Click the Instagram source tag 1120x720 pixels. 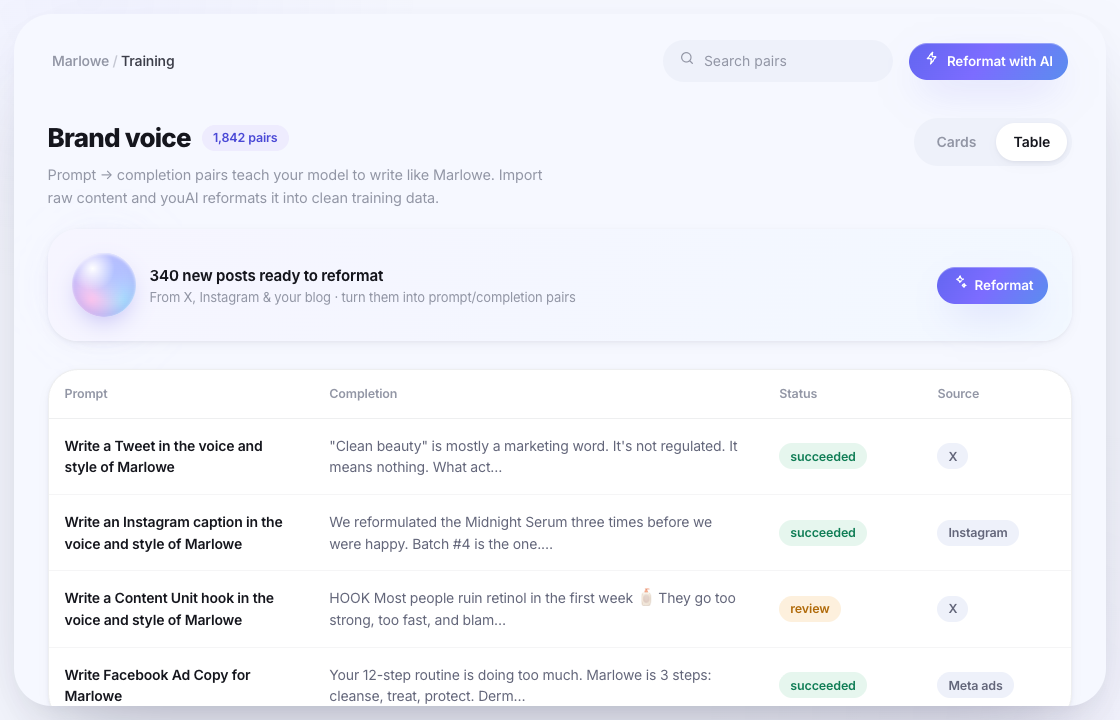click(x=977, y=533)
